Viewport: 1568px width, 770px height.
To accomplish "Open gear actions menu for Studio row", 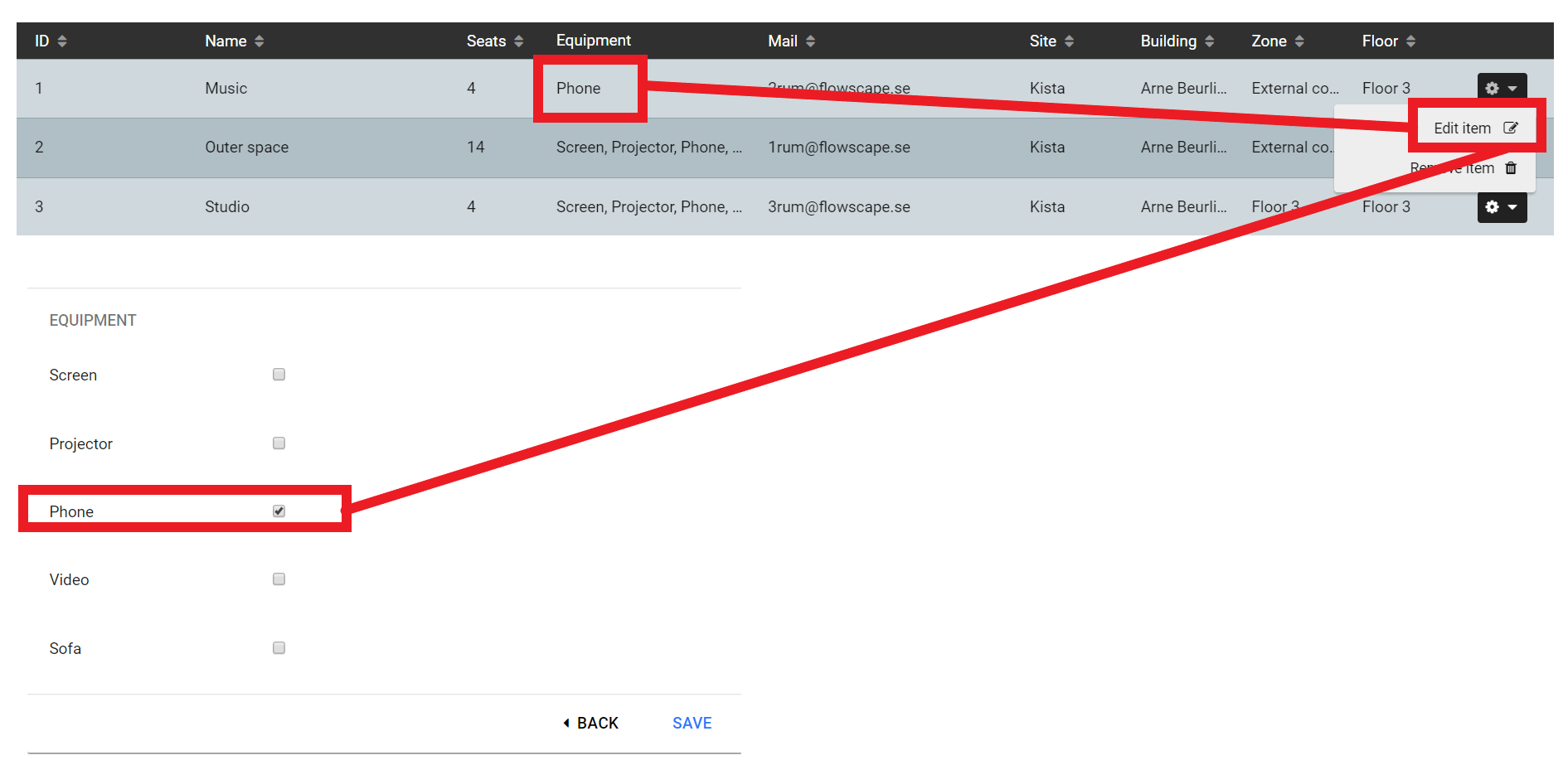I will pyautogui.click(x=1502, y=207).
